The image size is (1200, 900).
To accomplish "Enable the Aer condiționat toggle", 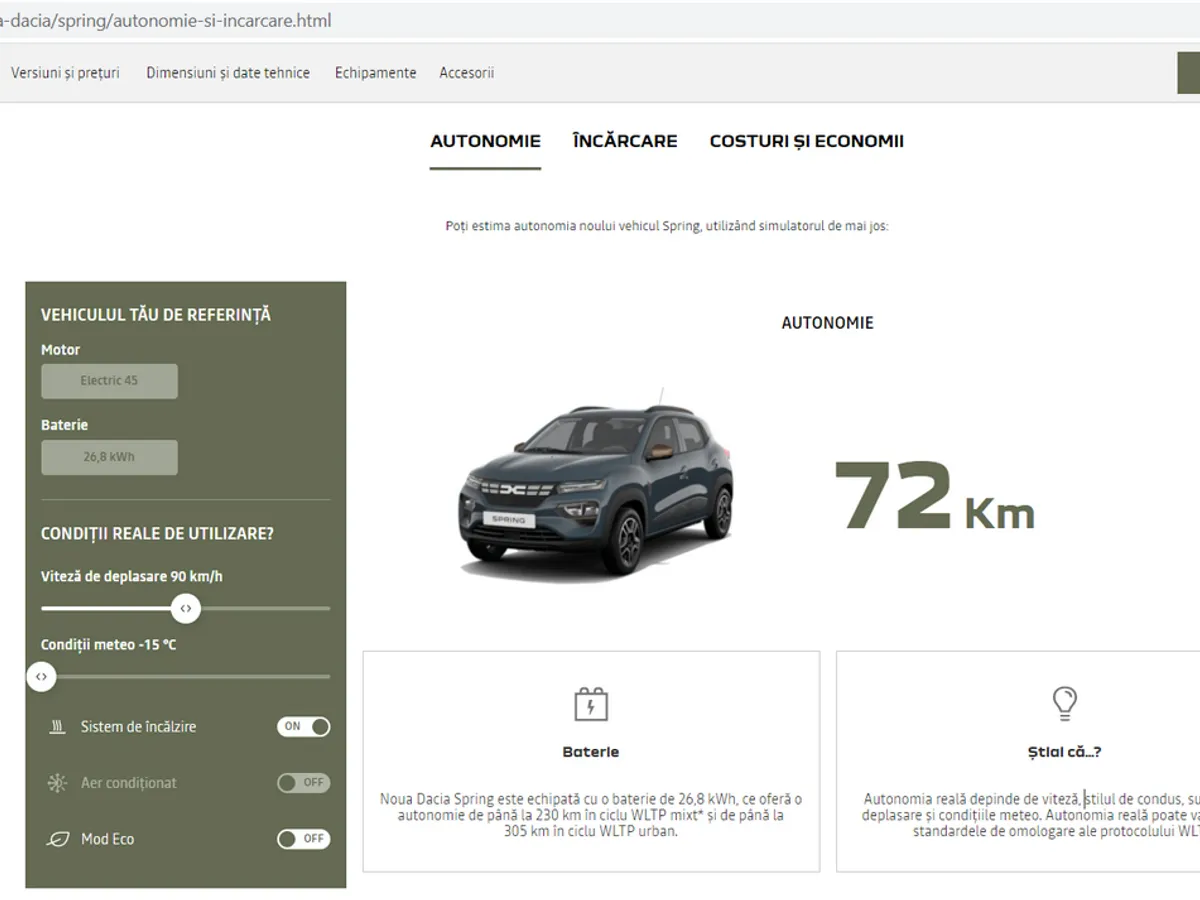I will click(303, 783).
